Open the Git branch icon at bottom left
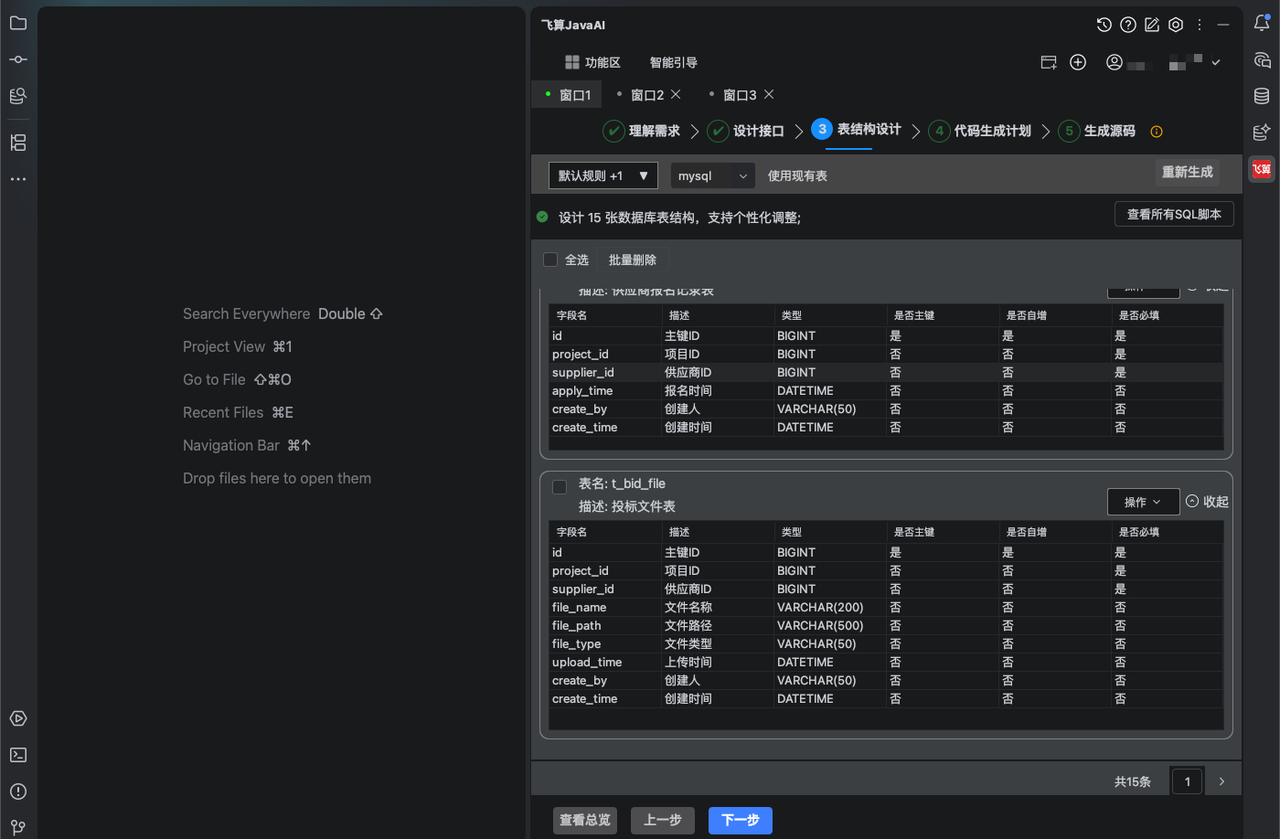Screen dimensions: 1280x839 [x=18, y=827]
